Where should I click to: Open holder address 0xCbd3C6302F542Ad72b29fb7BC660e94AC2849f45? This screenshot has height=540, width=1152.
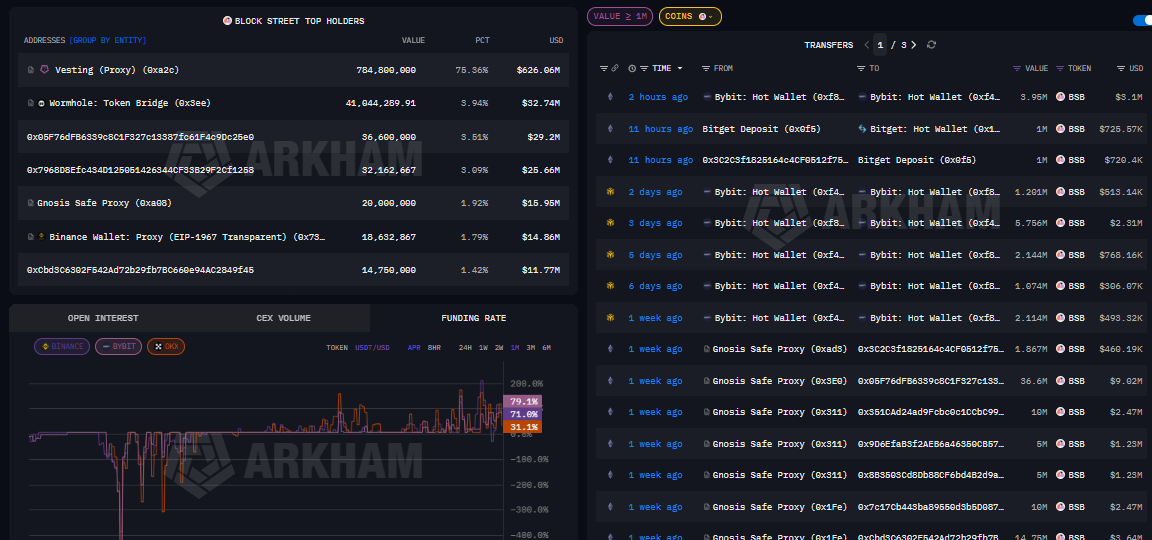click(x=140, y=270)
